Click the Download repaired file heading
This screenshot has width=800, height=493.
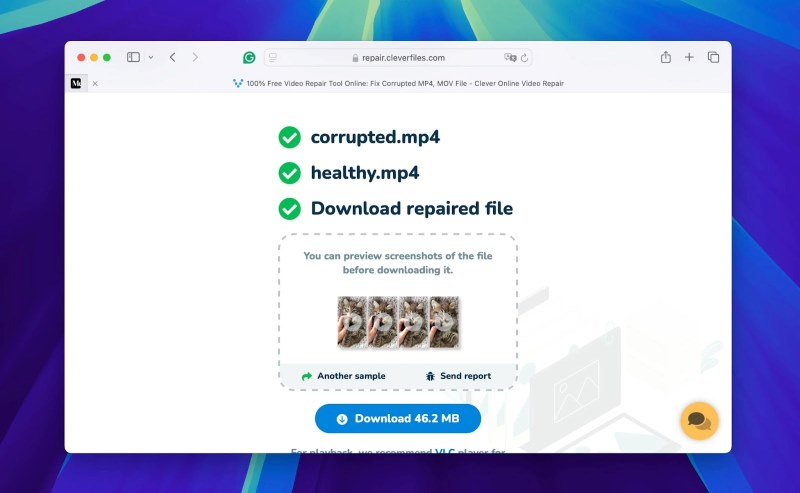point(412,208)
